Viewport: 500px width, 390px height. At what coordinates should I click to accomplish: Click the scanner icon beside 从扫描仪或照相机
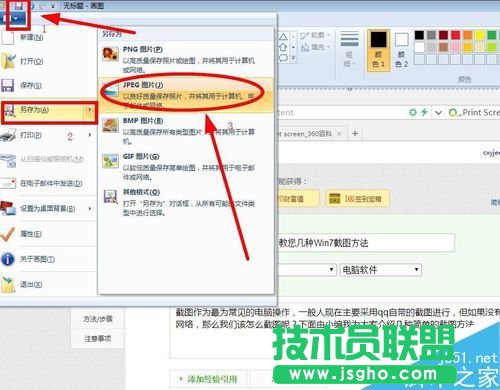pyautogui.click(x=8, y=160)
